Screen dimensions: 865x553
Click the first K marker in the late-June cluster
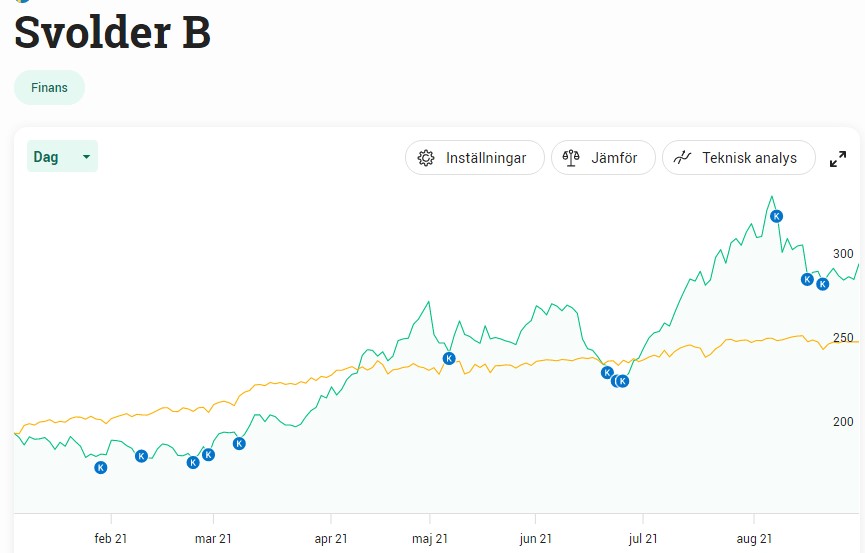606,373
